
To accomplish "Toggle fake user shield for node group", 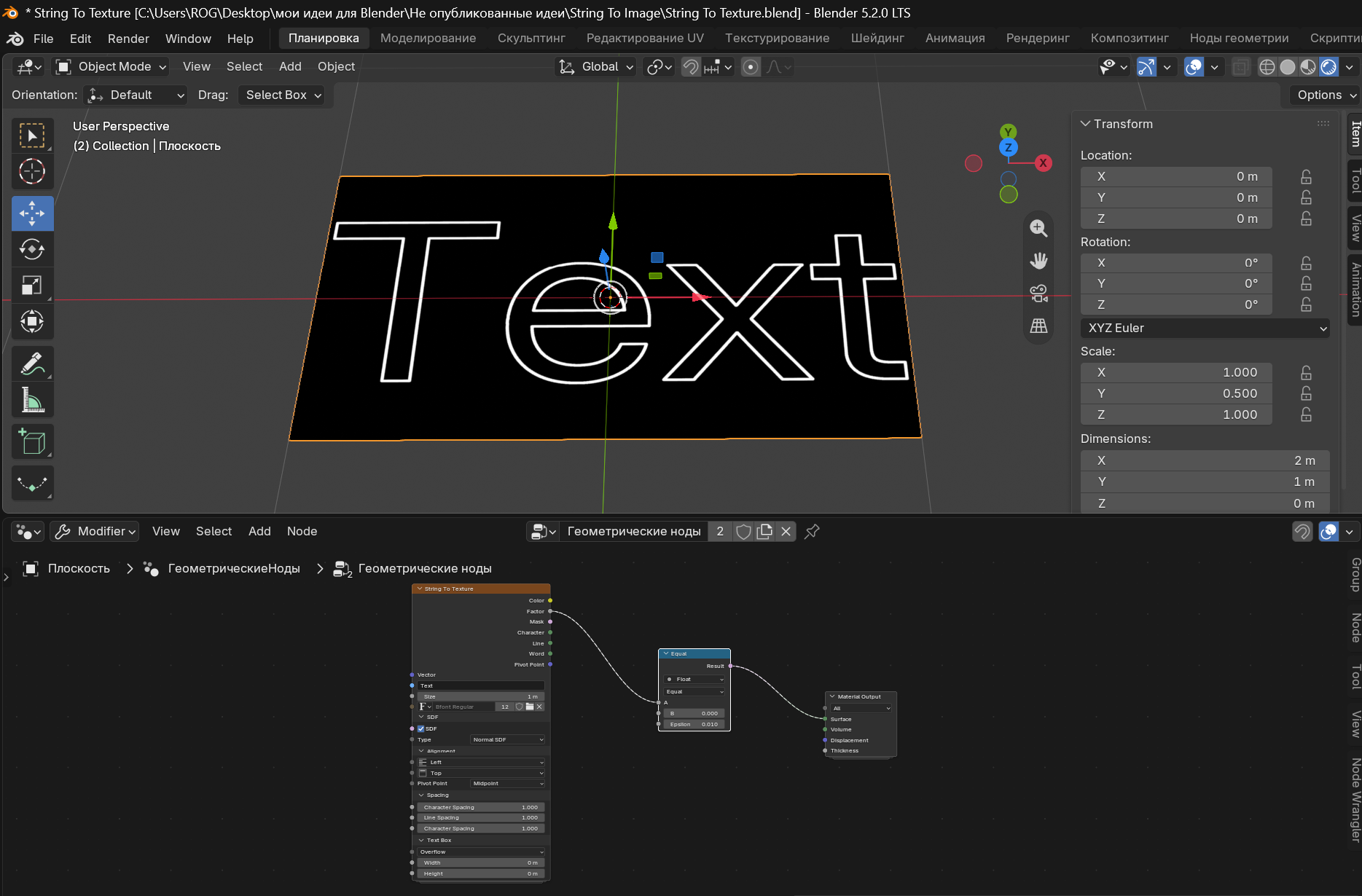I will click(x=743, y=532).
